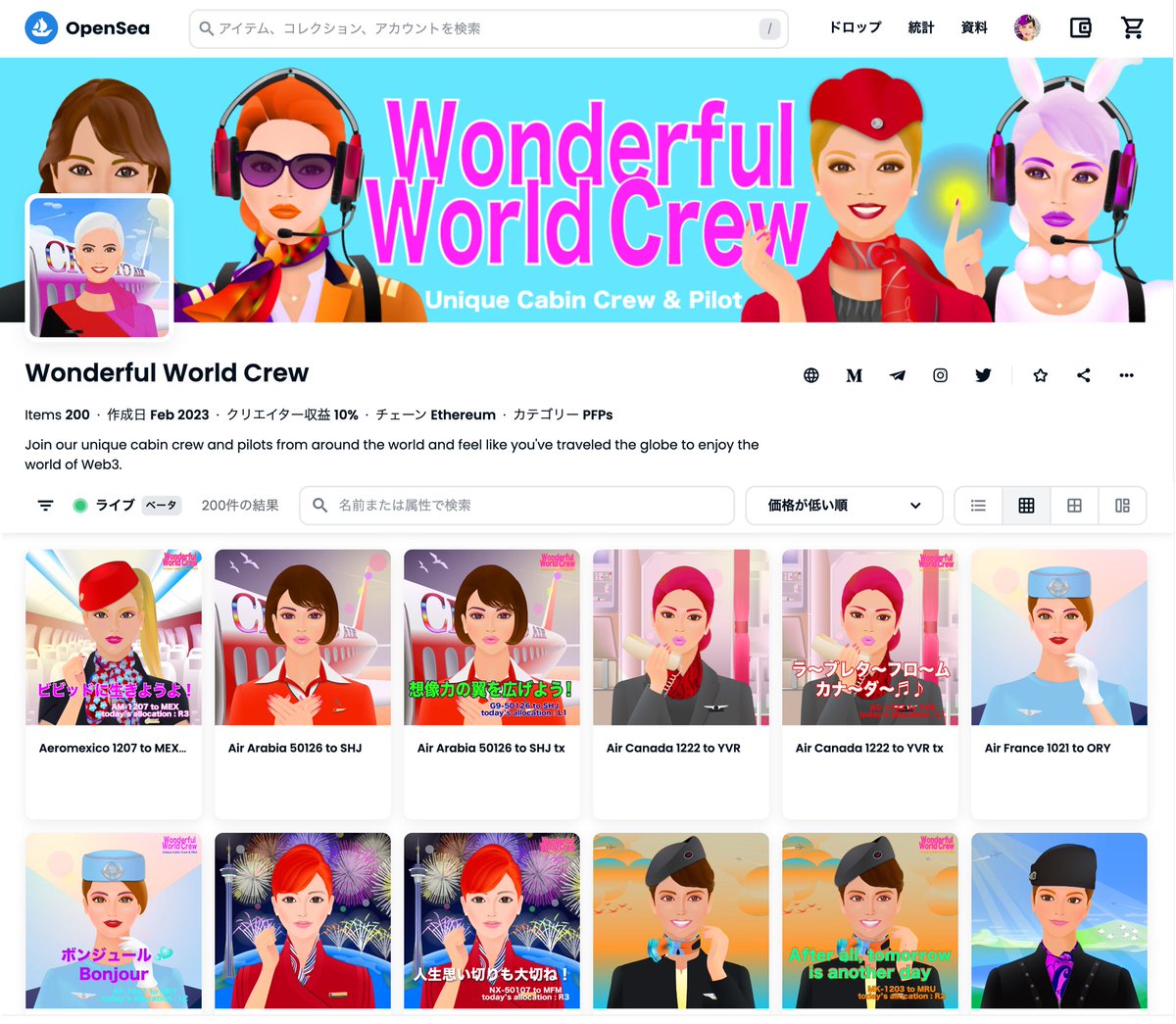Open collection website globe icon
Screen dimensions: 1176x1024
(x=811, y=375)
